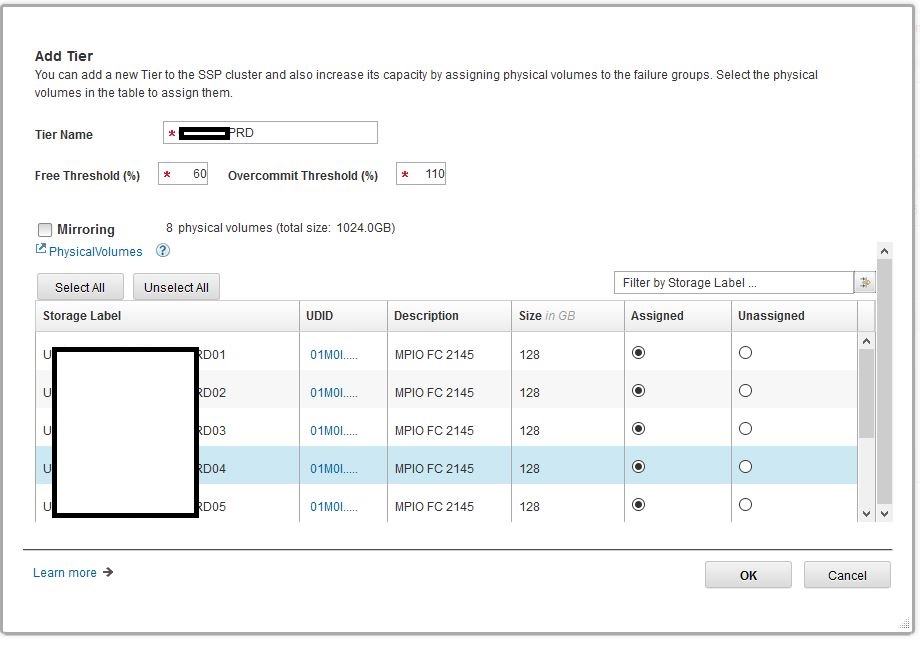
Task: Click the filter icon beside the filter box
Action: coord(865,283)
